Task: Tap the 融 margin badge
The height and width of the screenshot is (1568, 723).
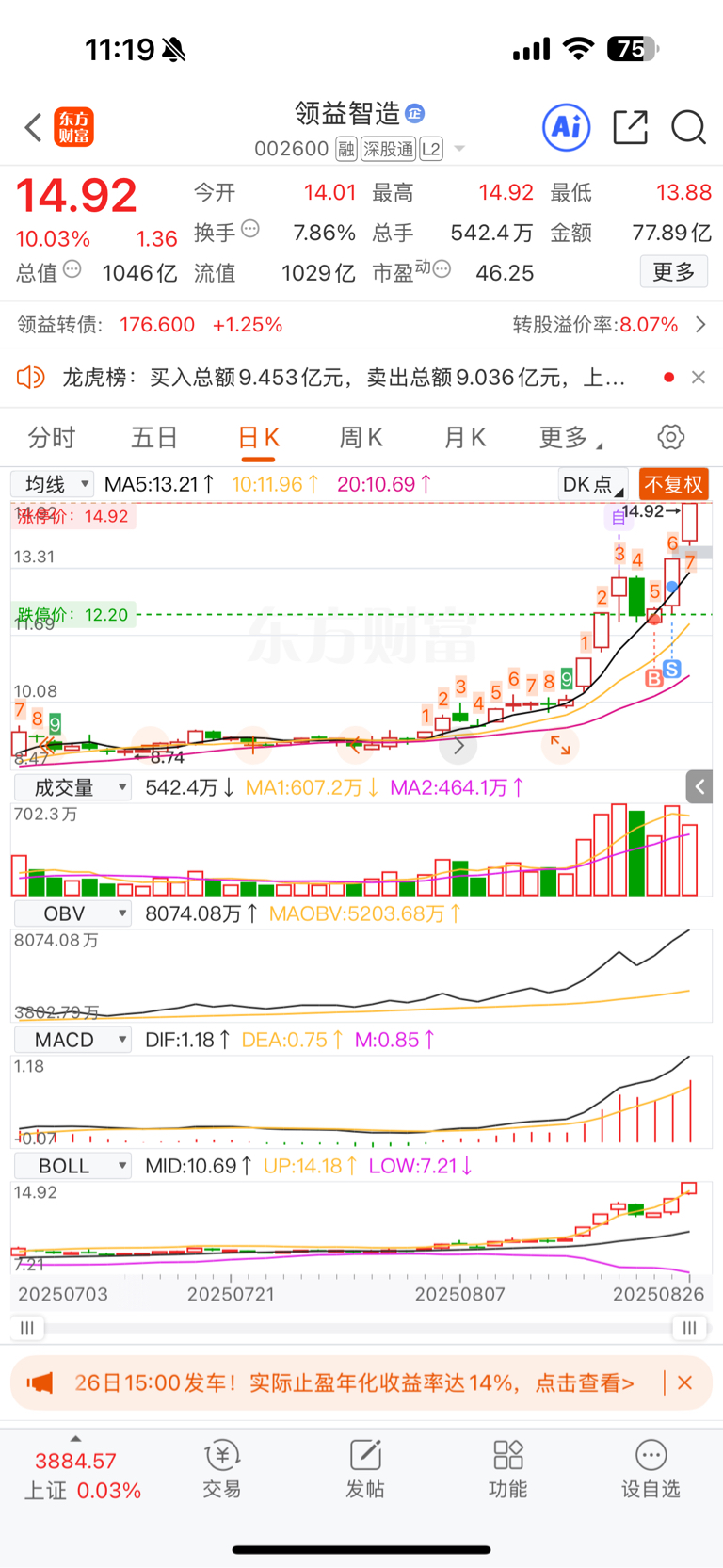Action: pyautogui.click(x=346, y=149)
